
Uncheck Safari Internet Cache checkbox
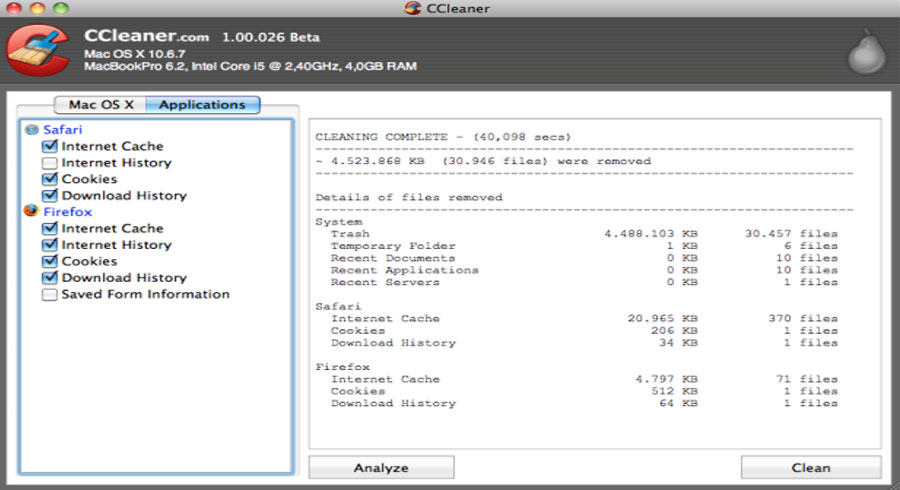tap(50, 146)
